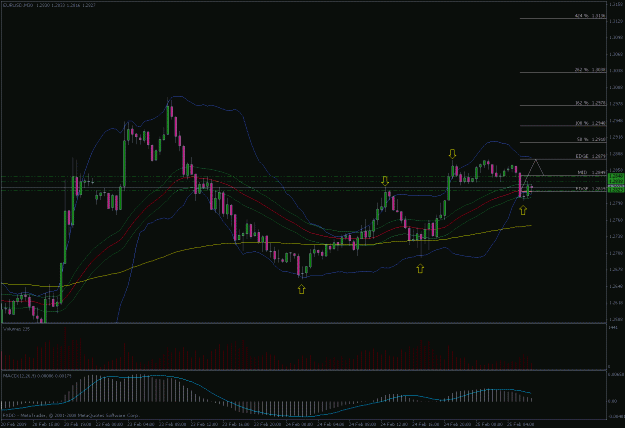Click the 25 Feb 04:00 time label

point(520,424)
